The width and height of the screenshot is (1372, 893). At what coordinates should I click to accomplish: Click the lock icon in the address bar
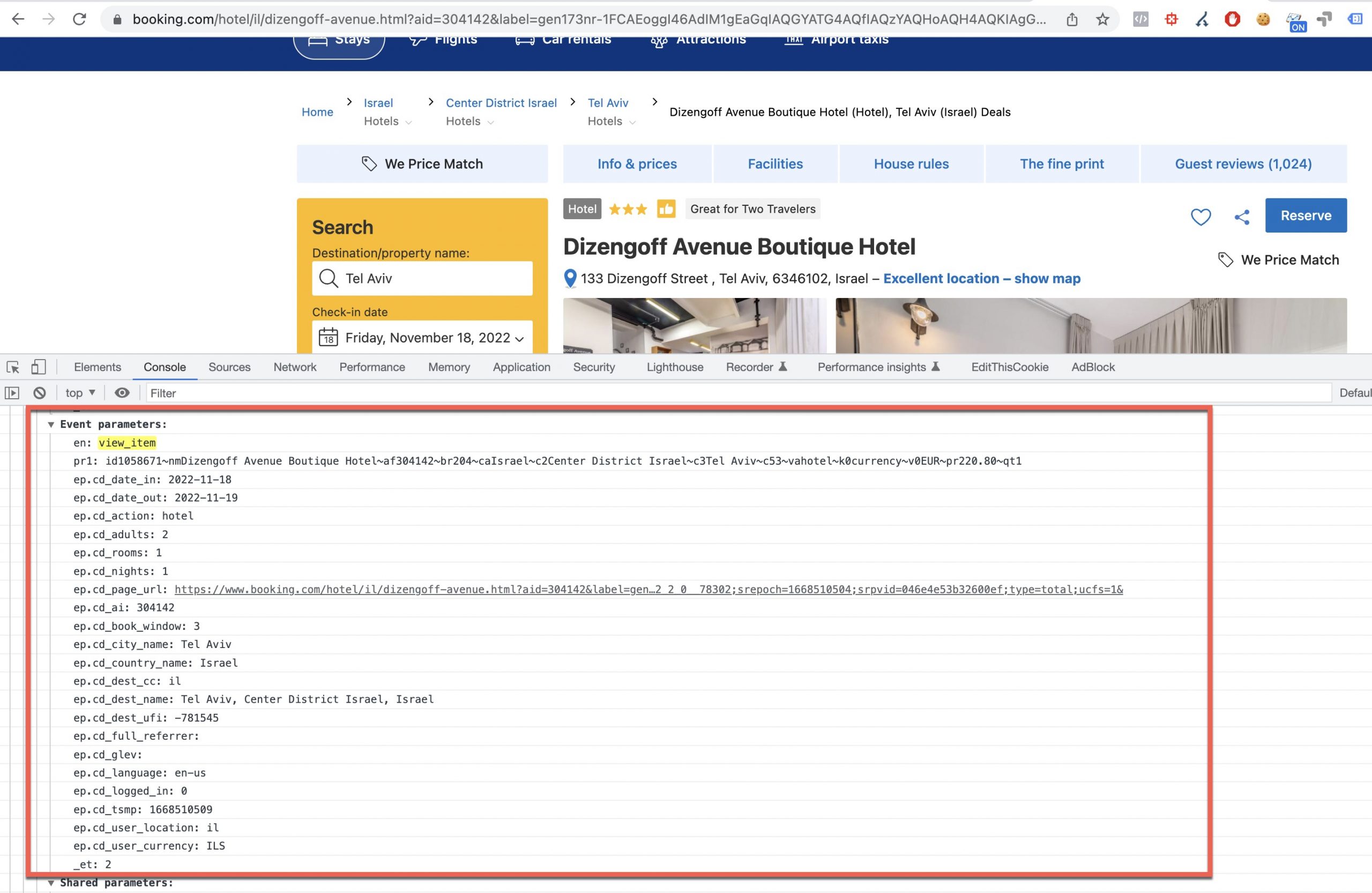pos(117,19)
